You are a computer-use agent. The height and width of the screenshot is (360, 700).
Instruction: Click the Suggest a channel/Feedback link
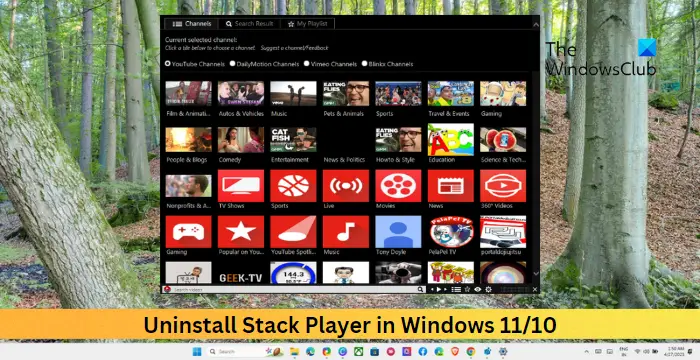pos(294,48)
